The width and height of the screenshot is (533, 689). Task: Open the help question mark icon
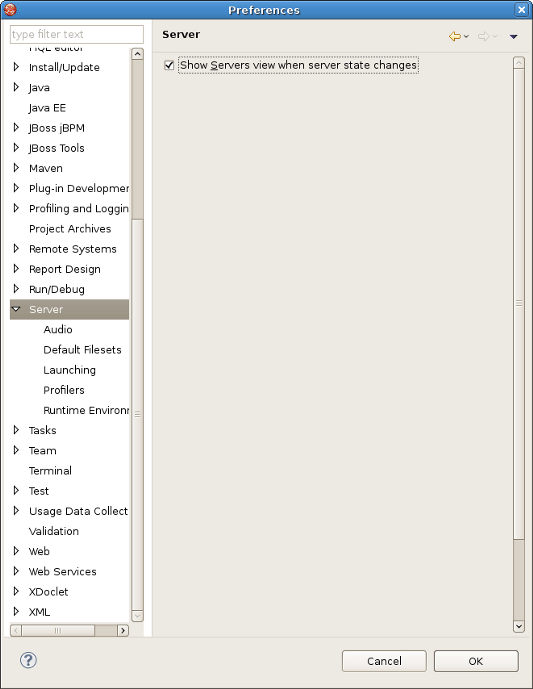tap(29, 660)
